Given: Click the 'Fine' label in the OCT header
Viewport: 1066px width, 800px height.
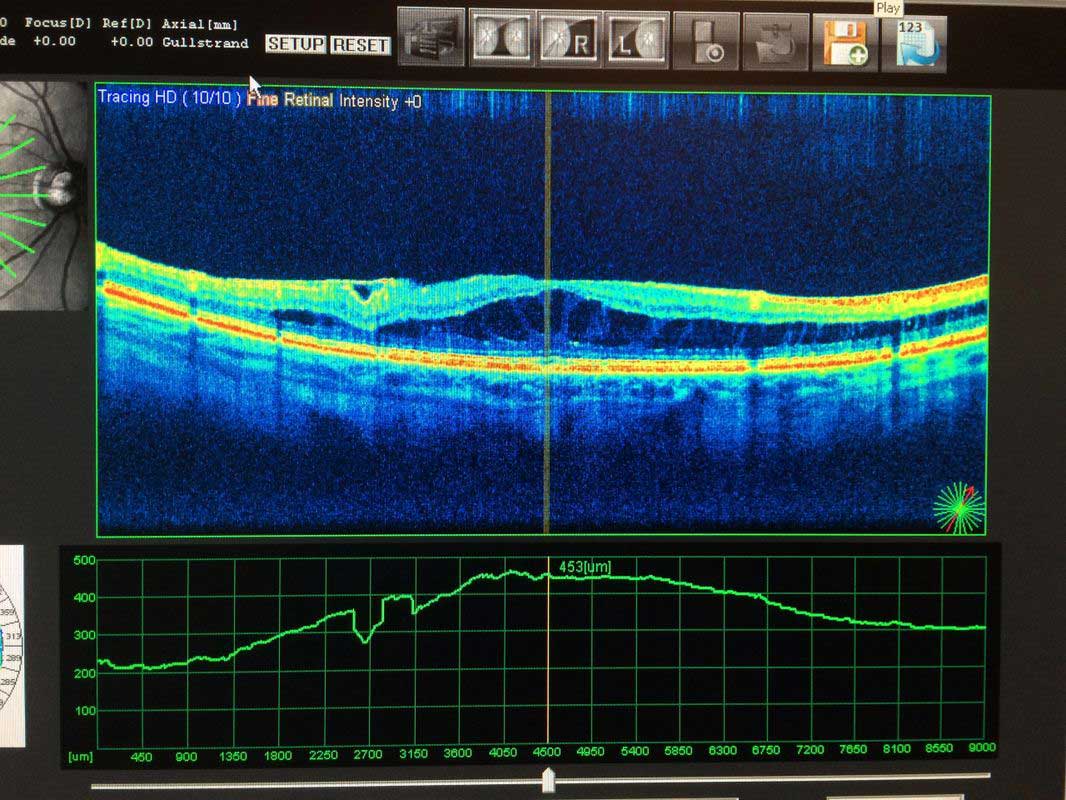Looking at the screenshot, I should 262,100.
